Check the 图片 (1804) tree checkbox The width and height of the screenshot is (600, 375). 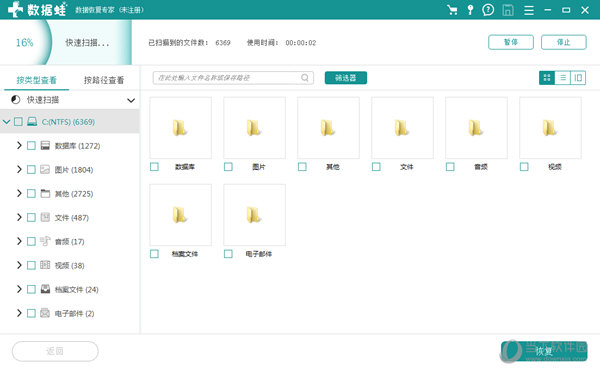(x=31, y=170)
